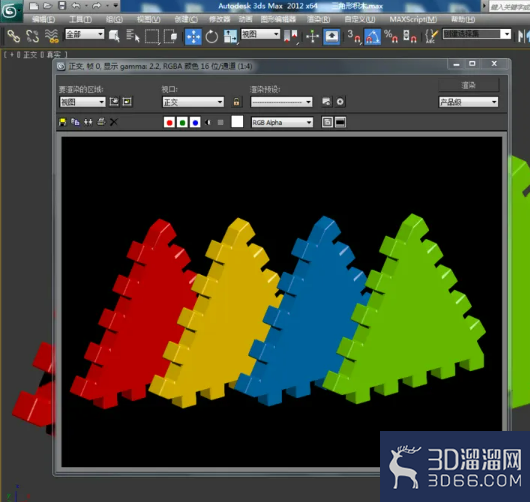Click the Save Image icon in render window

click(x=63, y=122)
